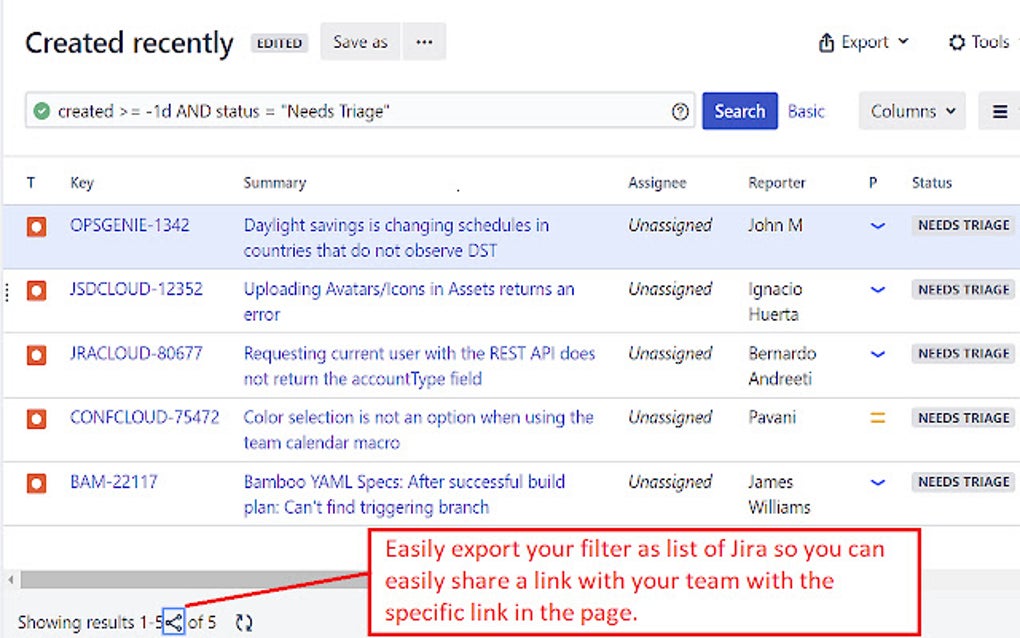Switch to Basic search mode
Viewport: 1020px width, 638px height.
pos(806,111)
